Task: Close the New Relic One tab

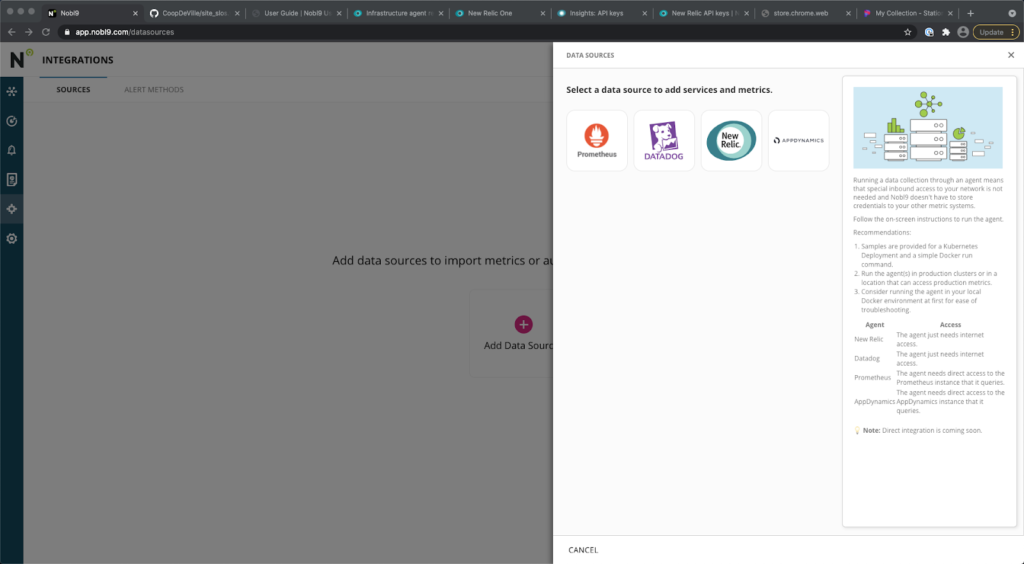Action: pyautogui.click(x=543, y=13)
